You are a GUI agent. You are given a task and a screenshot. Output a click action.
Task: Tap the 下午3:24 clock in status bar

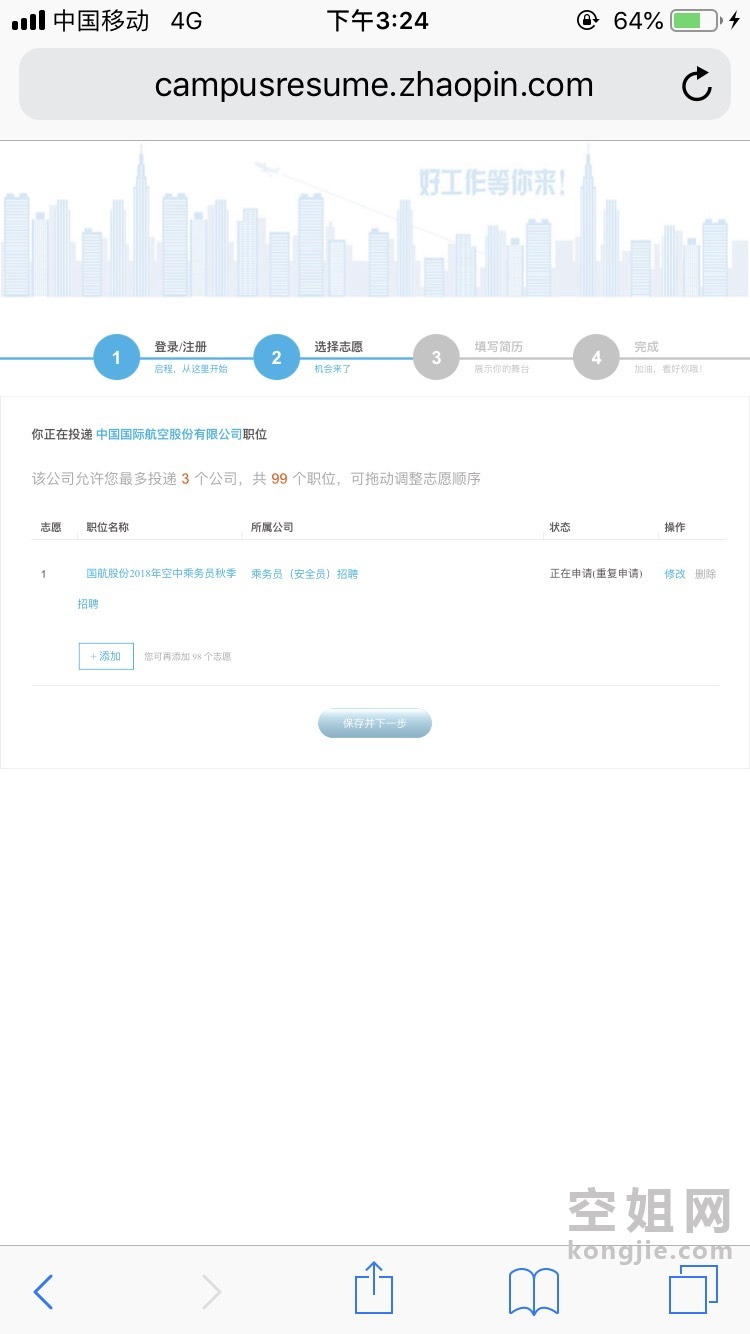pyautogui.click(x=377, y=21)
